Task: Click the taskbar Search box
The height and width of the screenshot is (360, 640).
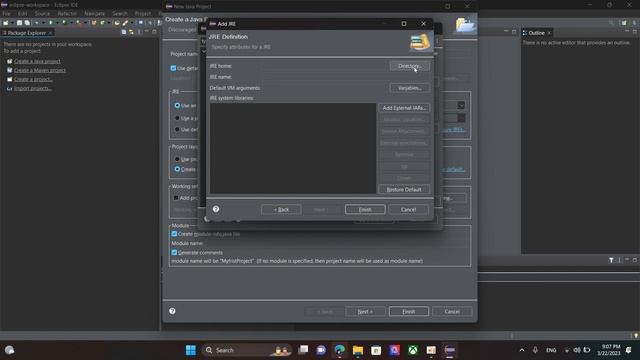Action: (247, 350)
